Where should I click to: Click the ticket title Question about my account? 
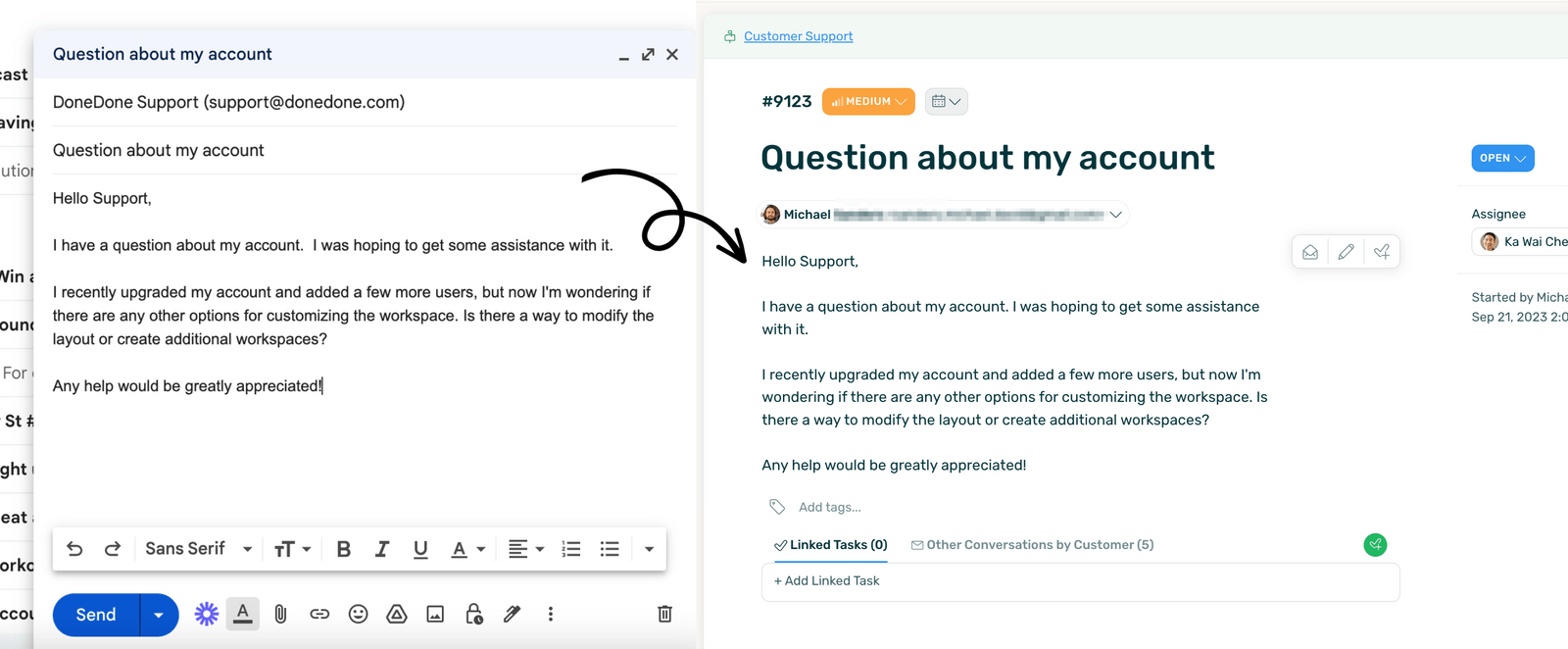[988, 158]
